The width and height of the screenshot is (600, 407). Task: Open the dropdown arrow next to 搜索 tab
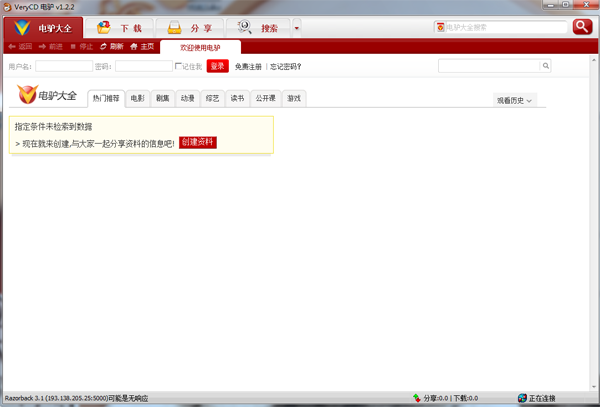(296, 28)
